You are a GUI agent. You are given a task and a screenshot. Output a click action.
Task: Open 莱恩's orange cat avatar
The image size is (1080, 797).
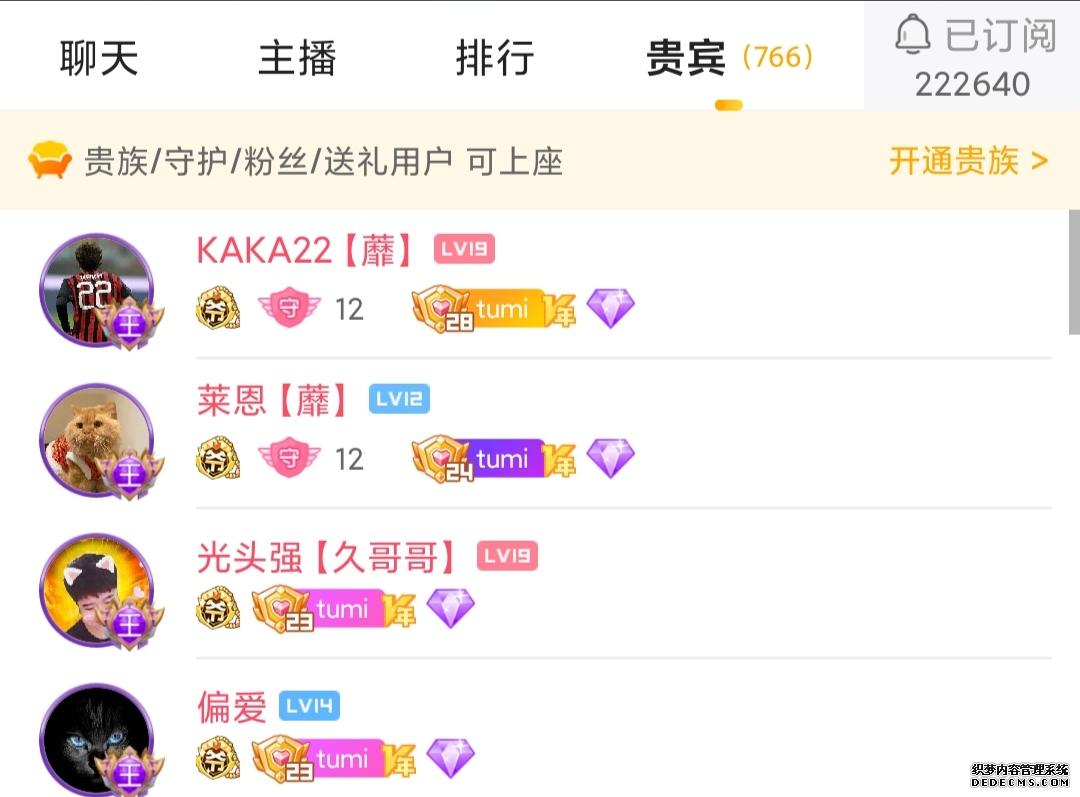click(x=97, y=440)
